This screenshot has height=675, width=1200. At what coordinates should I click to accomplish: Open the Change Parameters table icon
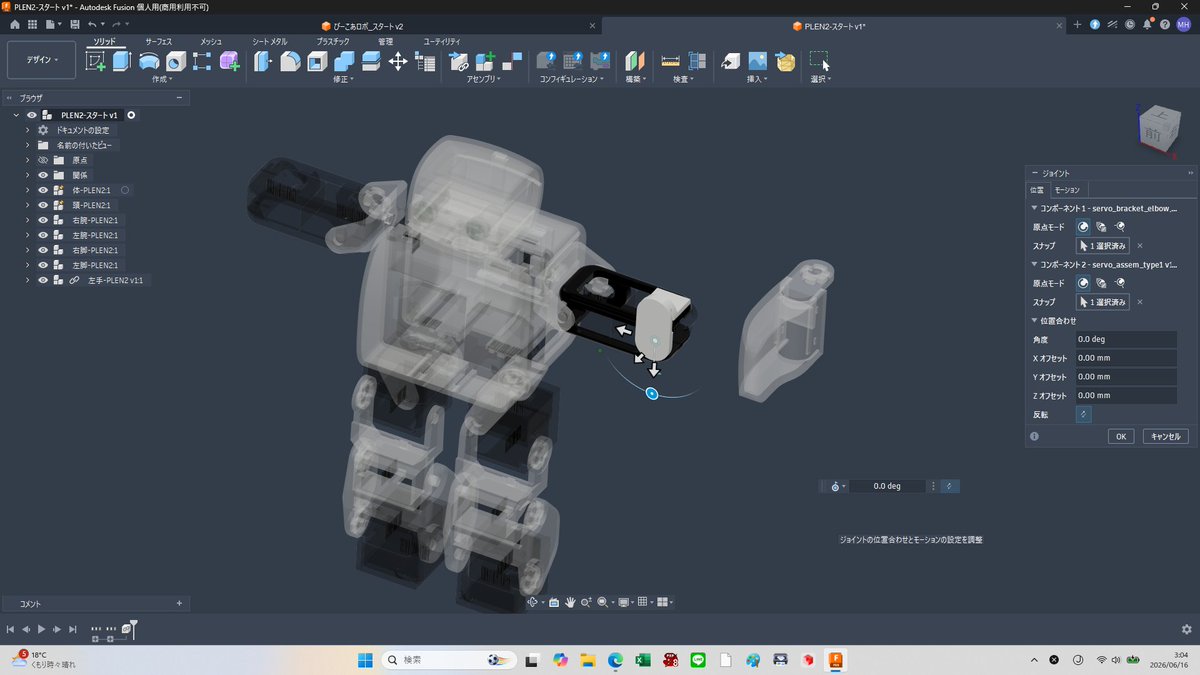[x=425, y=61]
